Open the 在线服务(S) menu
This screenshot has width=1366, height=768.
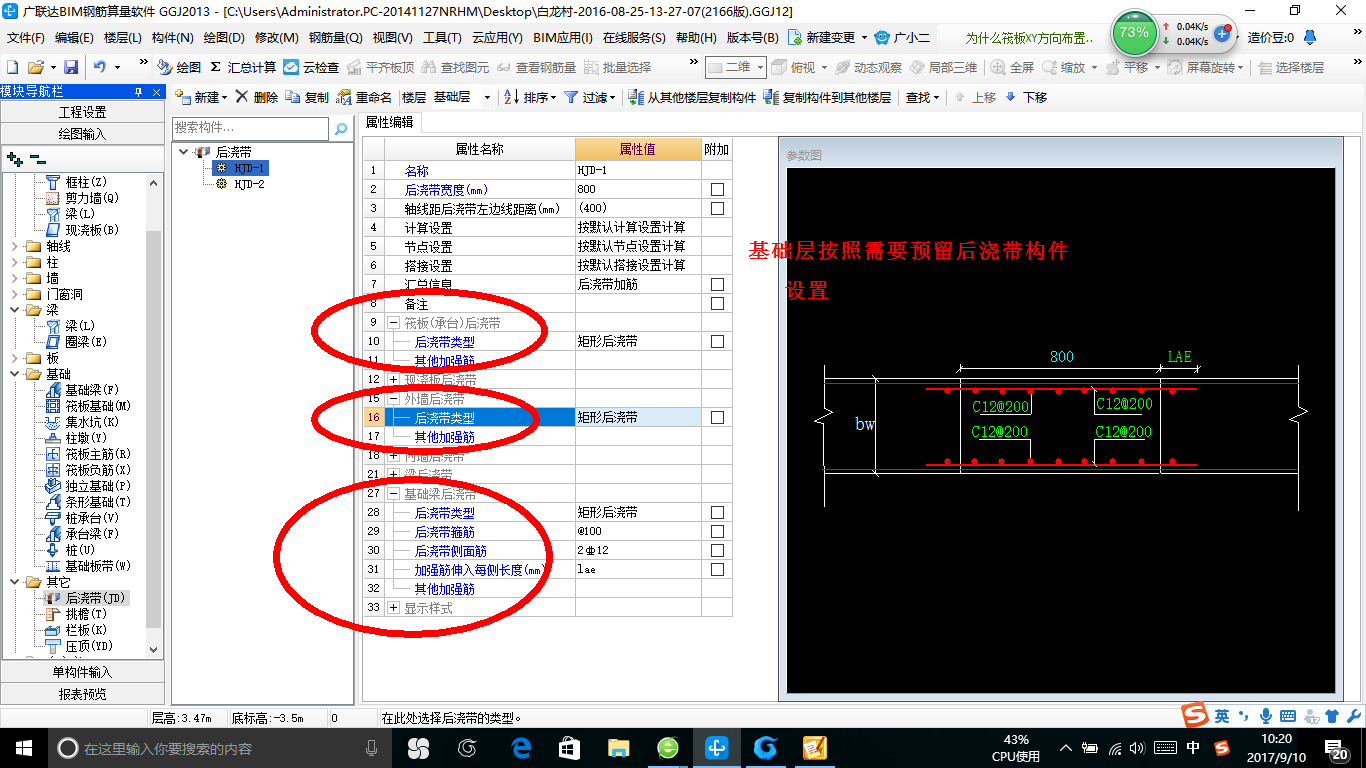[x=634, y=38]
